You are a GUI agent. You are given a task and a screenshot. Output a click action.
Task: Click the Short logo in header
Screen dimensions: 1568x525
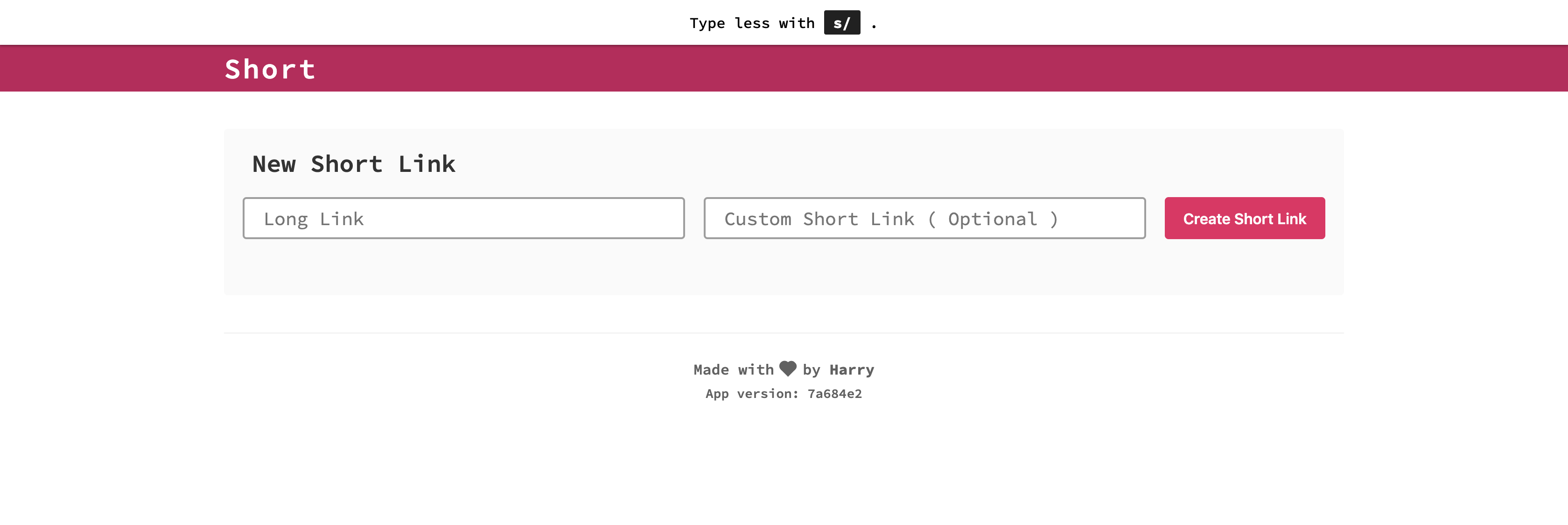pyautogui.click(x=270, y=69)
